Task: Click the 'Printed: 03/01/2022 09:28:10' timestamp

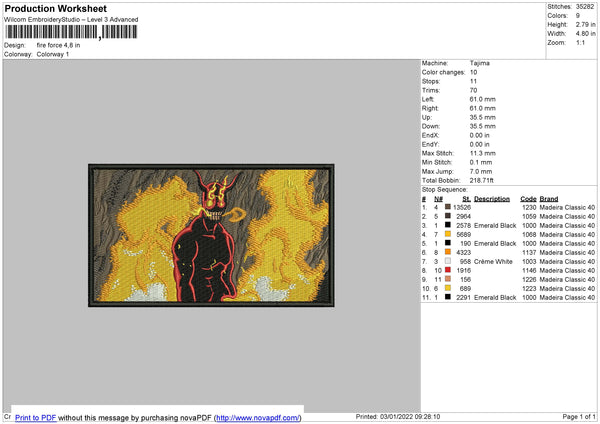Action: coord(398,416)
